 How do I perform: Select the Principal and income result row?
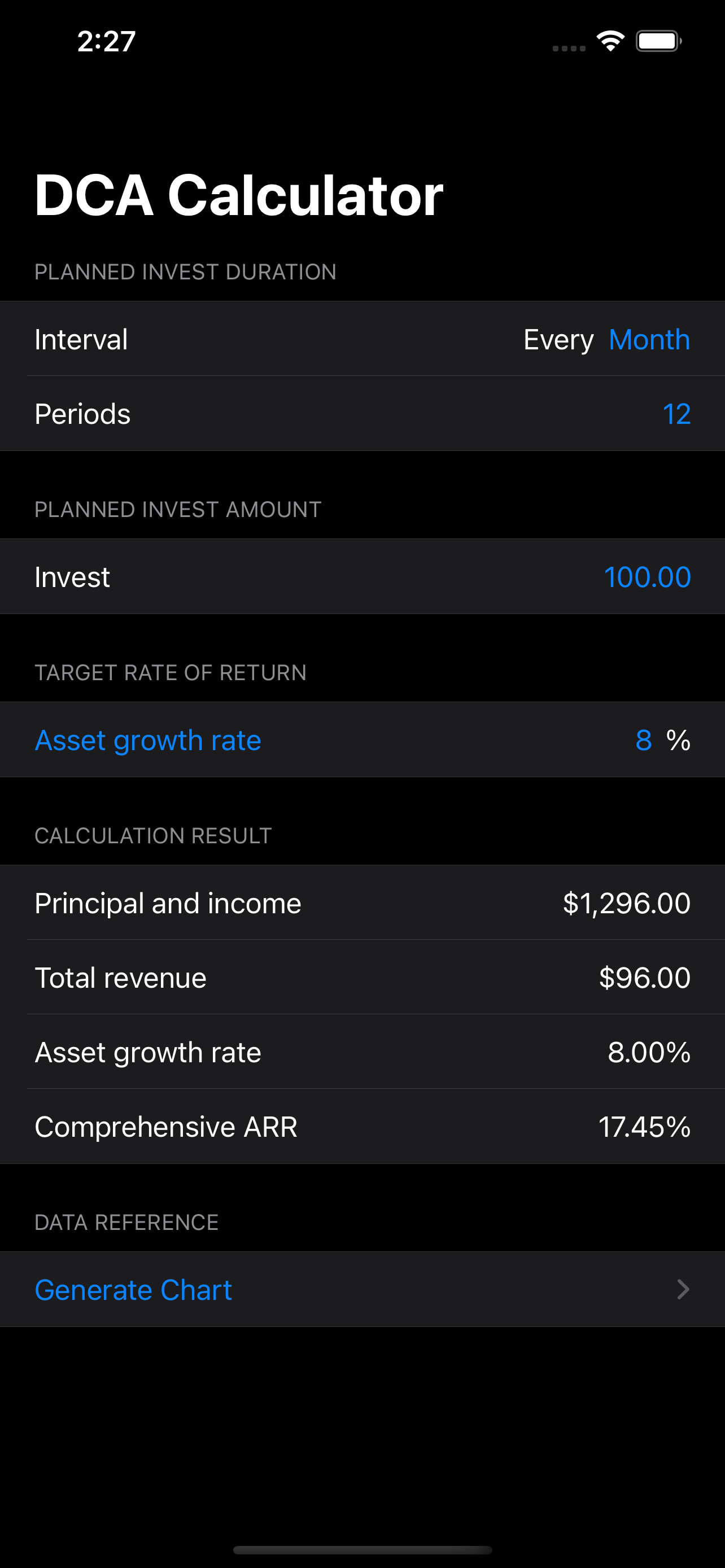coord(362,903)
